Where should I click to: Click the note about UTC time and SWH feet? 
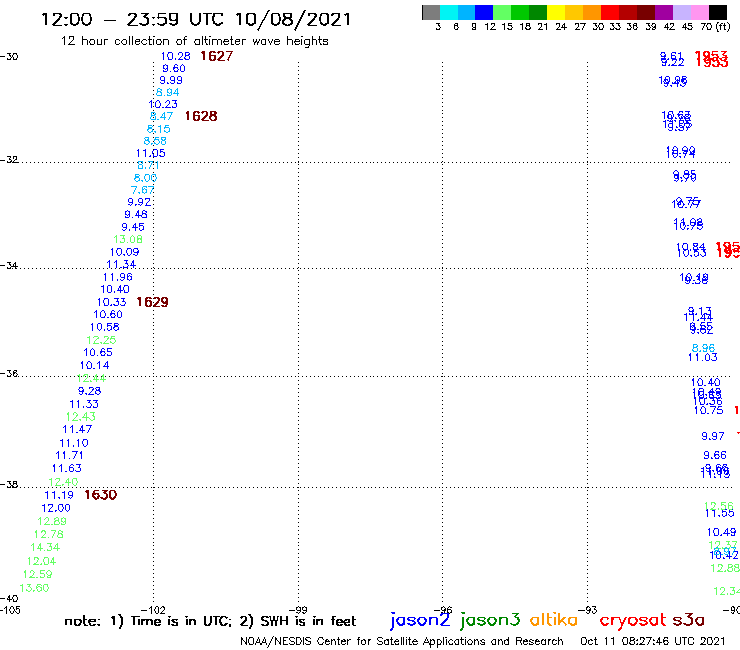pos(210,621)
